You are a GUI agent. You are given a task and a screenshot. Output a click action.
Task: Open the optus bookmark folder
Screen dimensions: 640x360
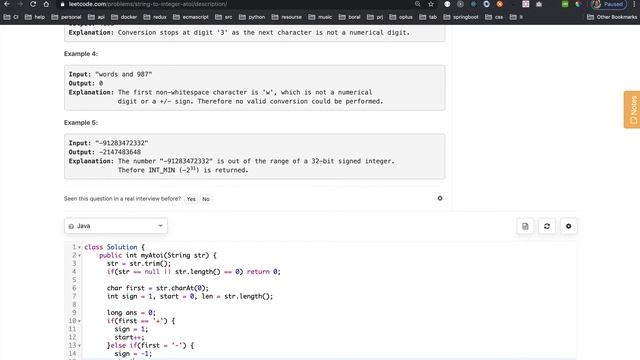pos(401,17)
